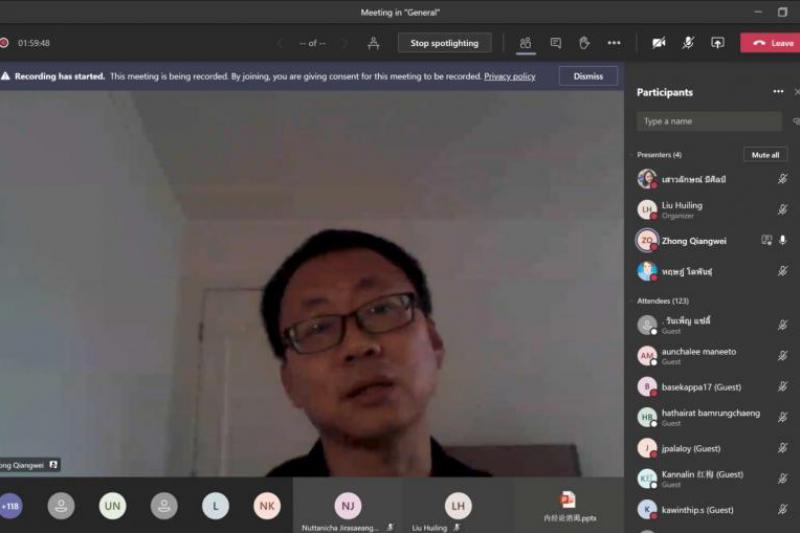
Task: Toggle mic icon for hathairat bamrungchaeng
Action: [x=783, y=417]
